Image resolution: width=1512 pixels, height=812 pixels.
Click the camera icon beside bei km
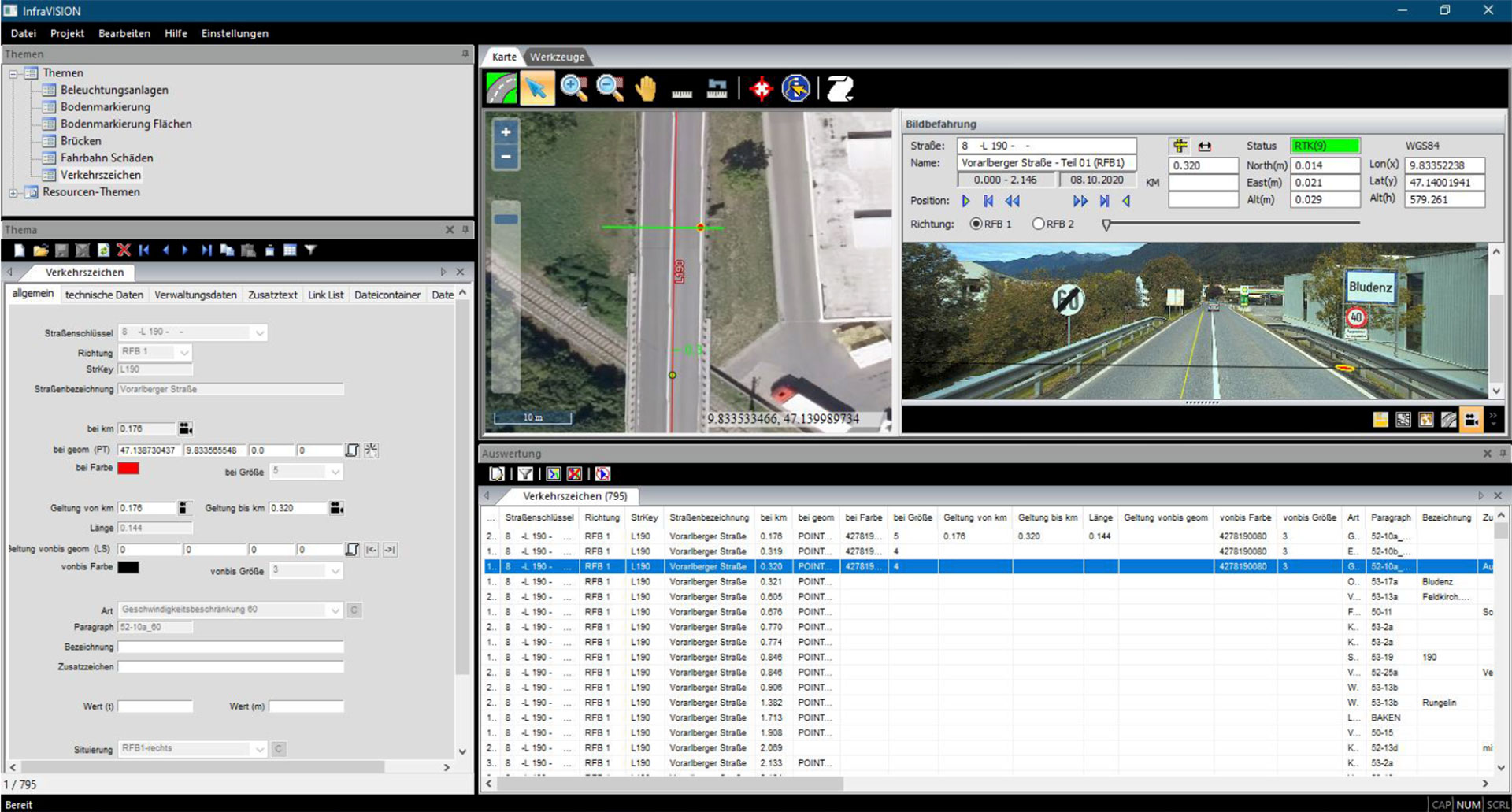tap(186, 428)
